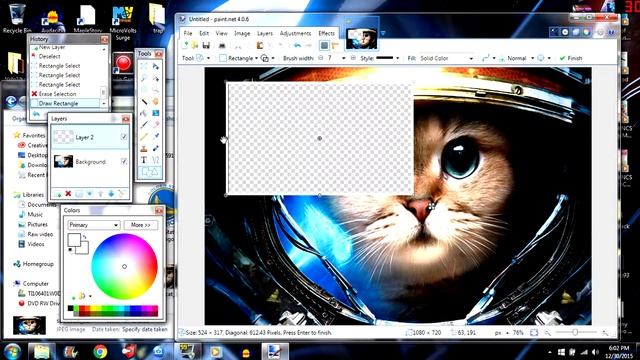
Task: Click the More >> button in Colors
Action: (141, 225)
